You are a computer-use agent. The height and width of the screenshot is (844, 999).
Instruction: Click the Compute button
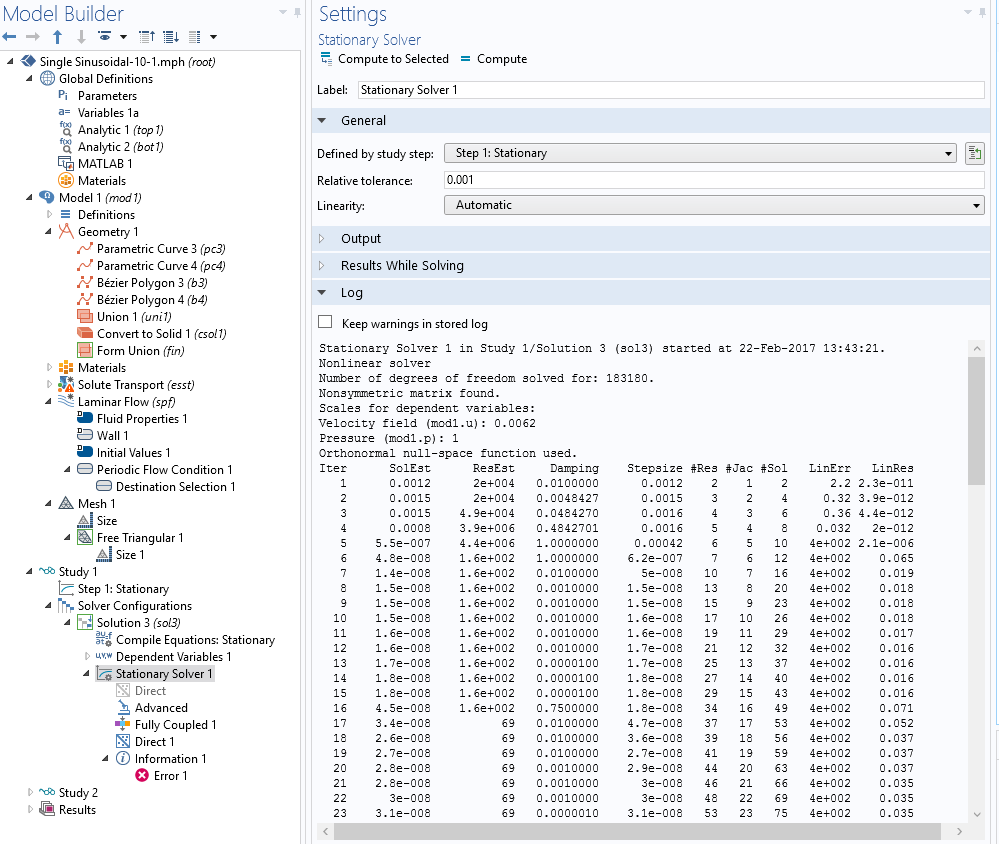tap(494, 59)
